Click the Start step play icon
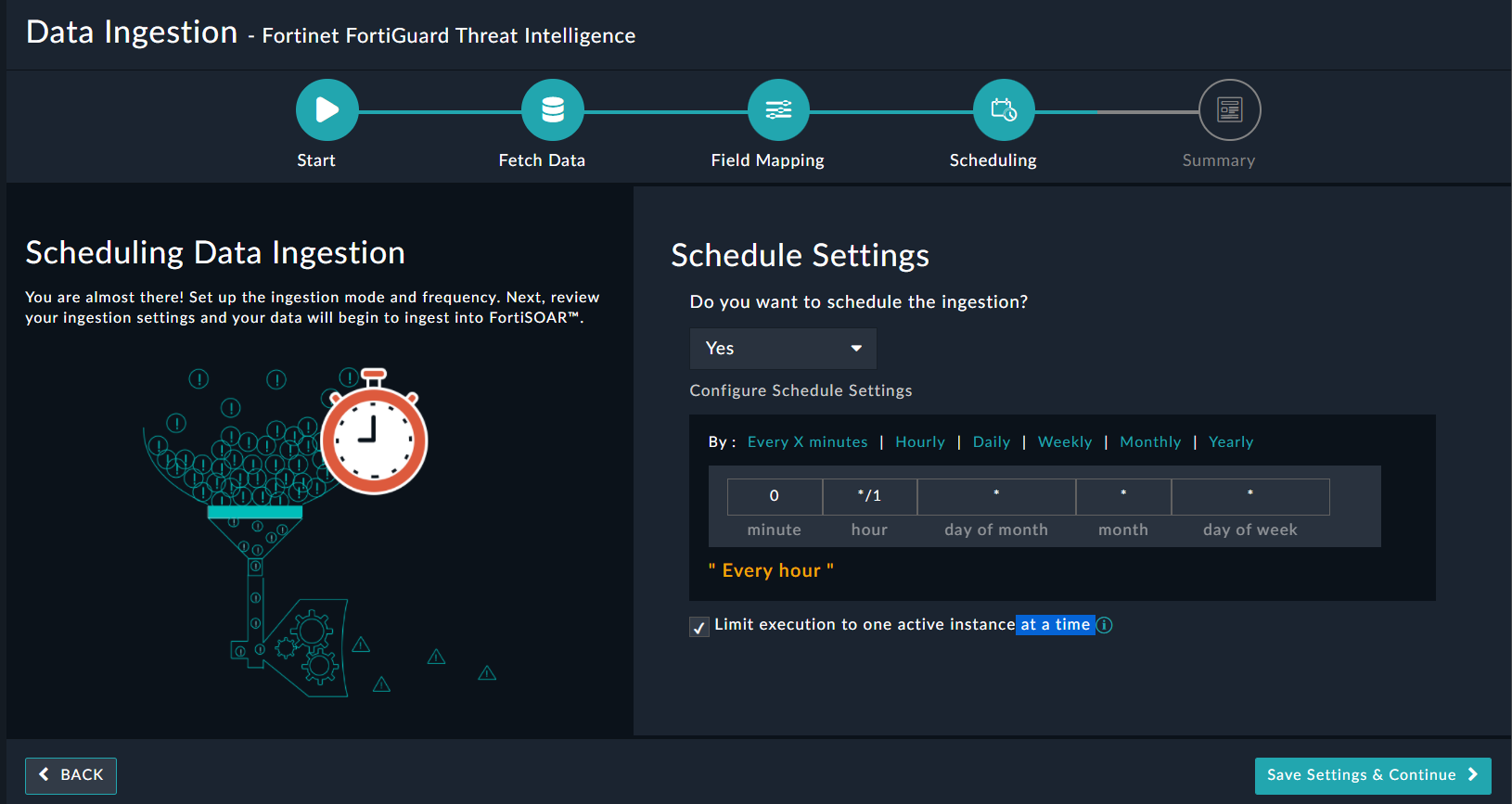 tap(327, 110)
